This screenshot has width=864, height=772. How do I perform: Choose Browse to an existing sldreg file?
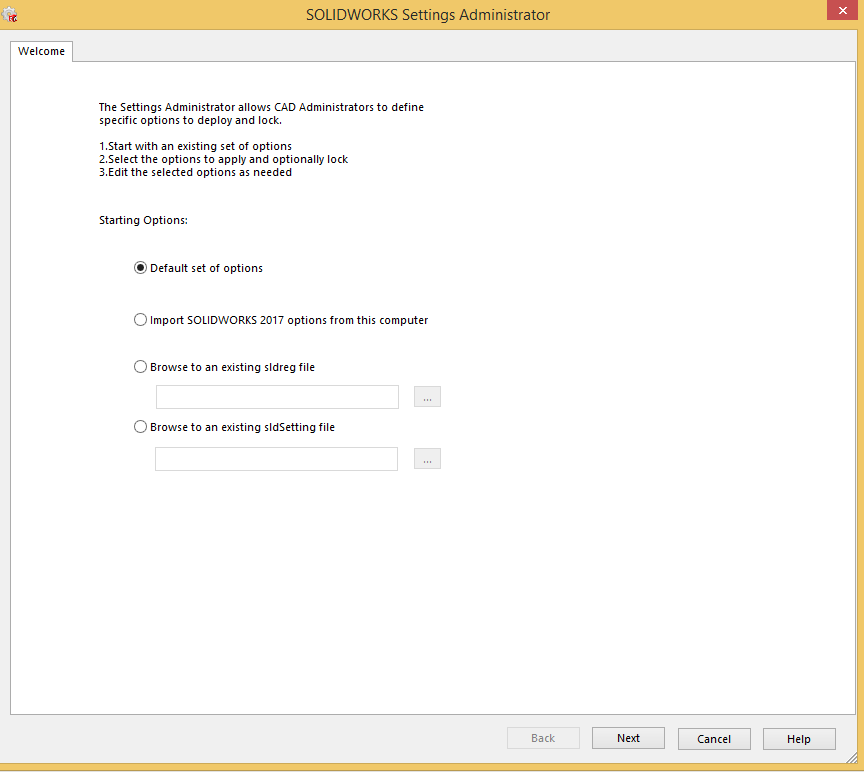[141, 367]
